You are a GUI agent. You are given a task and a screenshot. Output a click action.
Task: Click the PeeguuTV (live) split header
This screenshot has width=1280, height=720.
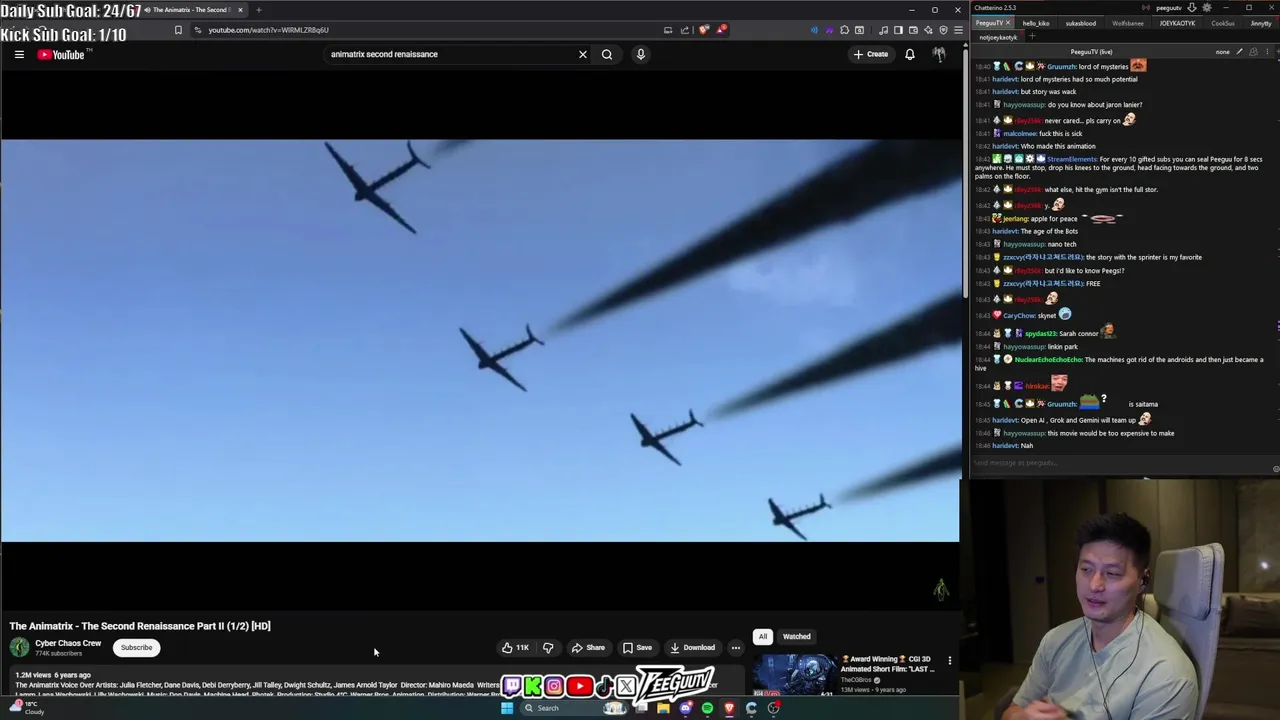point(1091,52)
